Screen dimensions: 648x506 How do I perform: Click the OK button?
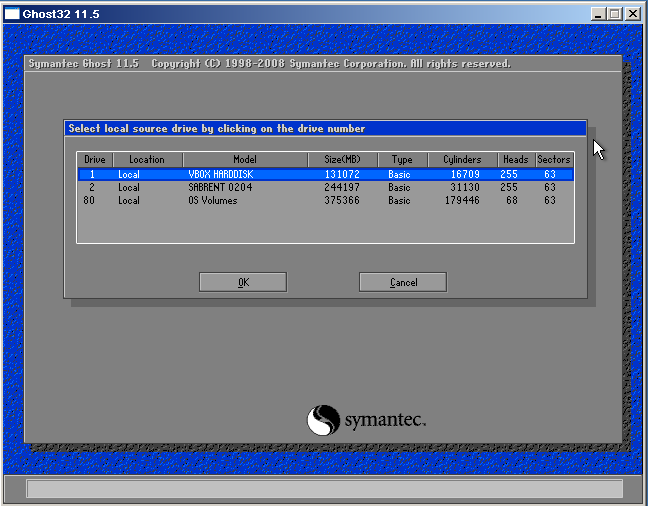[243, 282]
